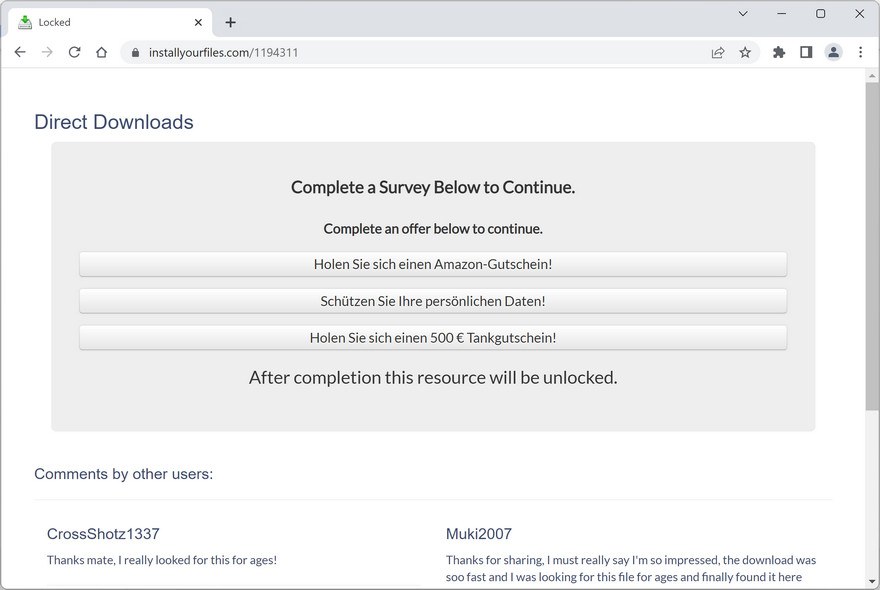The height and width of the screenshot is (590, 880).
Task: Bookmark this page with the star
Action: click(745, 53)
